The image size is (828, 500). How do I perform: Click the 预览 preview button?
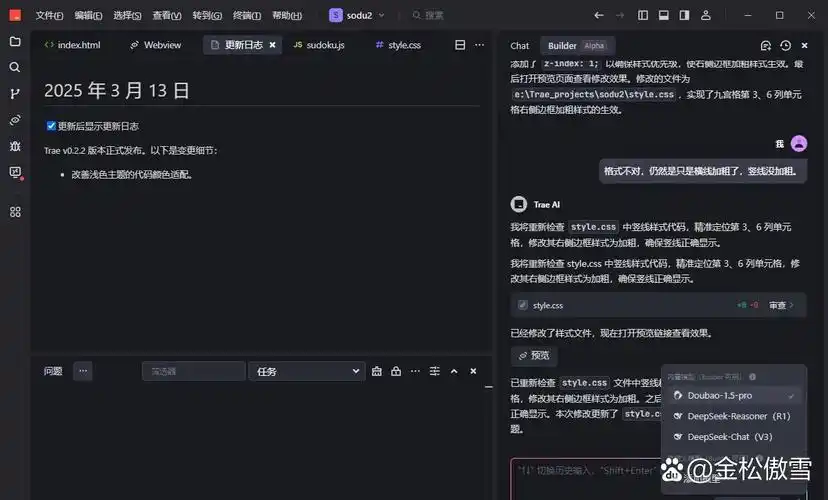[x=534, y=355]
